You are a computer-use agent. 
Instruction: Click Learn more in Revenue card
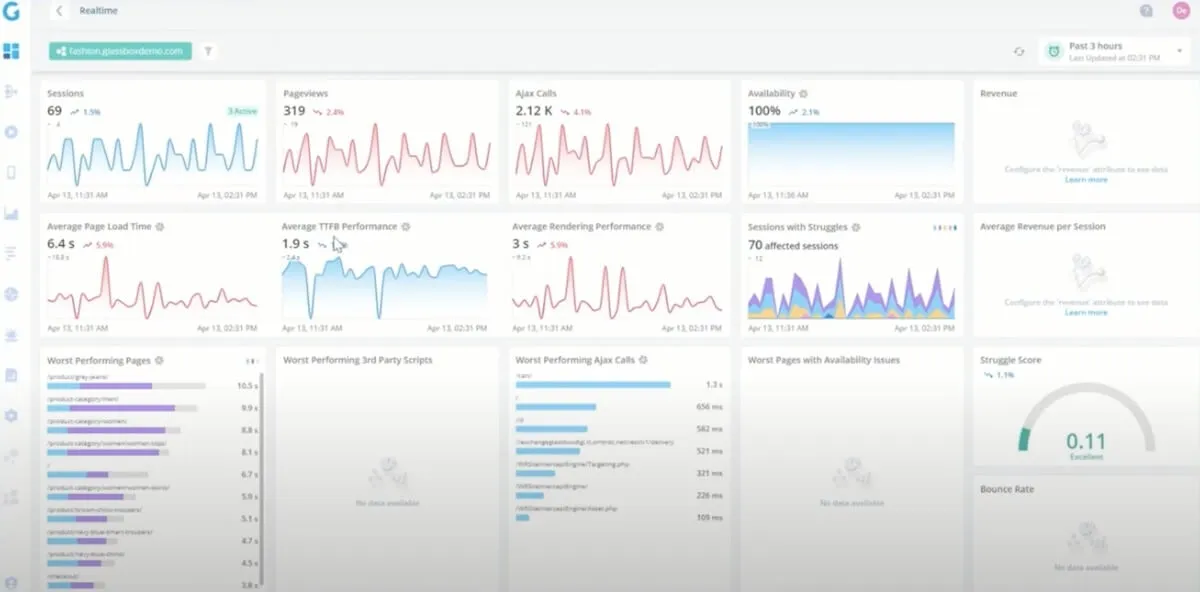tap(1086, 180)
